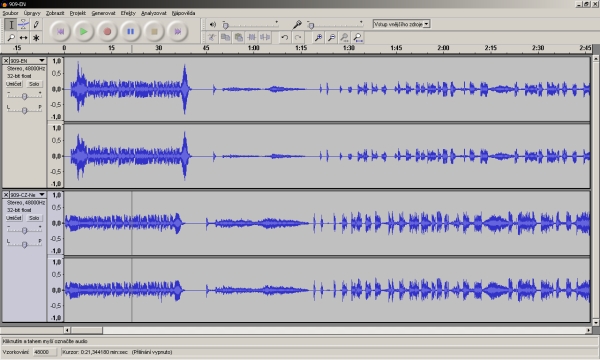This screenshot has height=360, width=600.
Task: Click horizontal scrollbar right arrow
Action: click(589, 330)
